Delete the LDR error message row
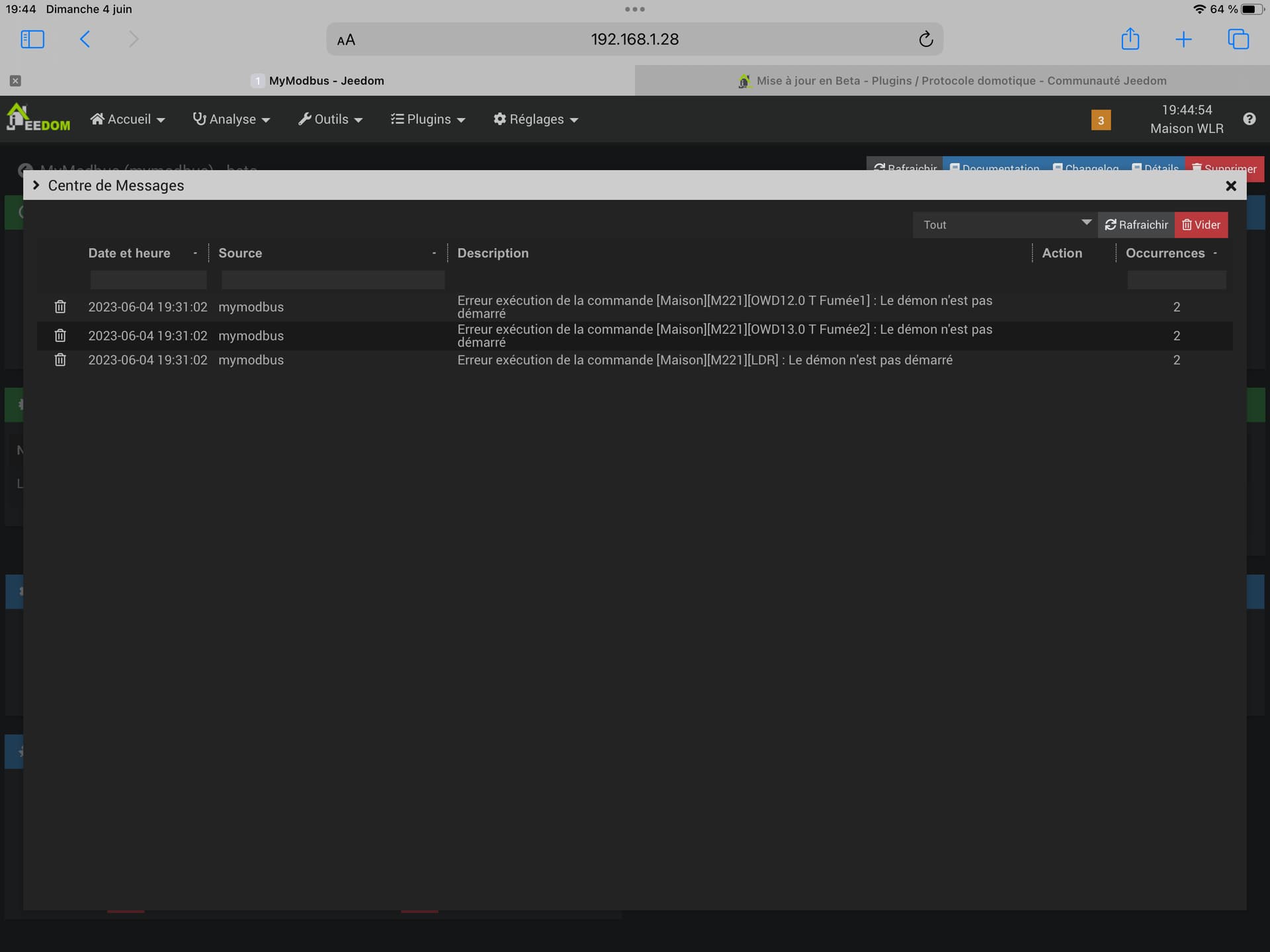Screen dimensions: 1270x952 coord(60,360)
